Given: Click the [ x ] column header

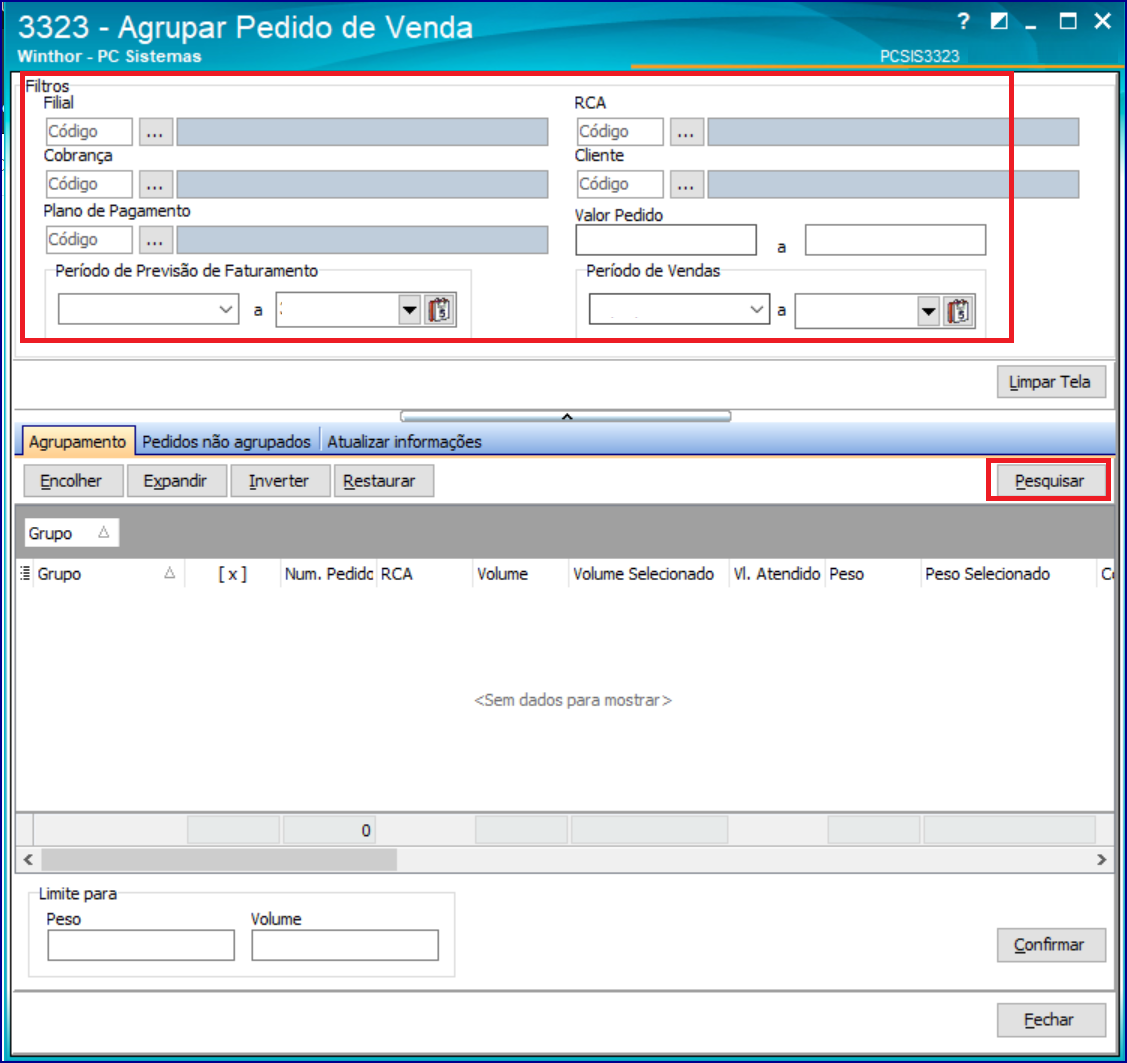Looking at the screenshot, I should (x=232, y=574).
